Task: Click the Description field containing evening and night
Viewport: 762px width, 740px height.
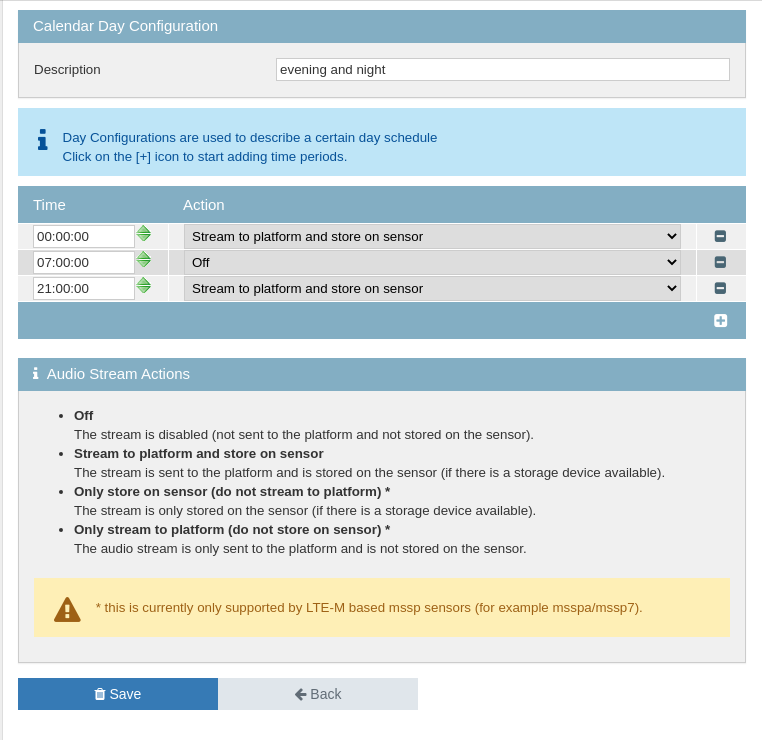Action: click(502, 69)
